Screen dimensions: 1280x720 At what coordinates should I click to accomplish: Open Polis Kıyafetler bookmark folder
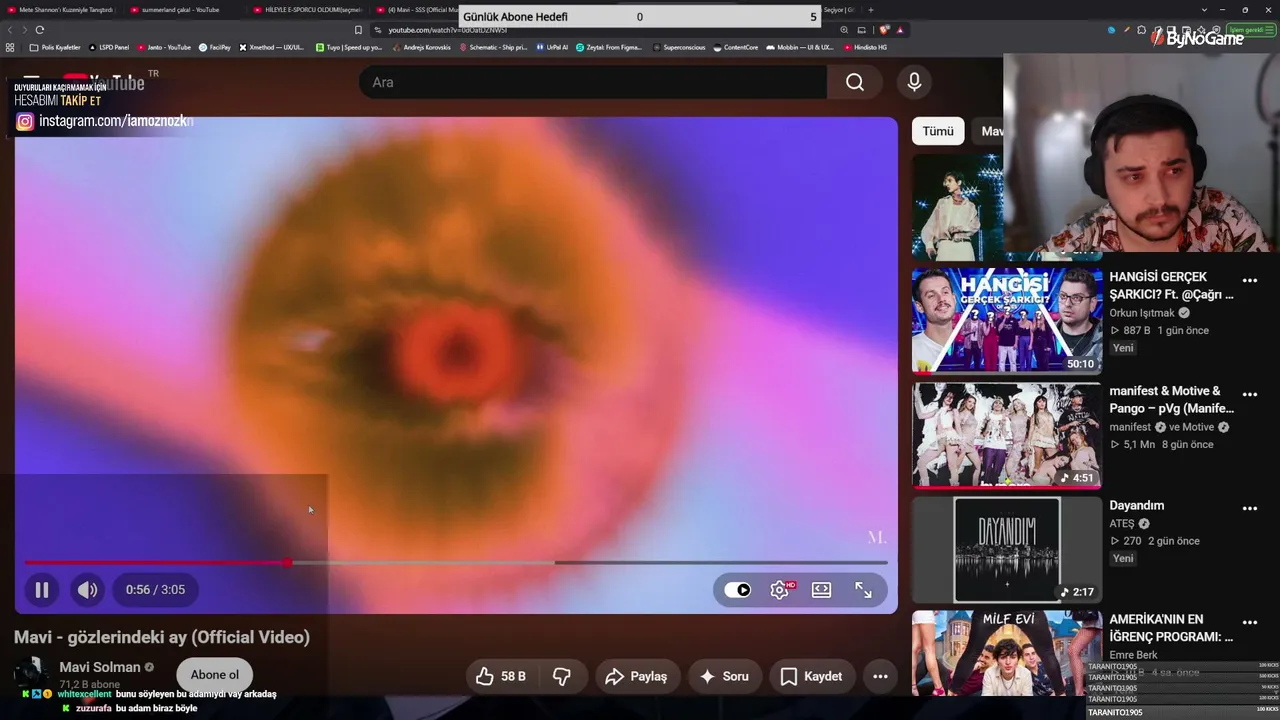55,47
